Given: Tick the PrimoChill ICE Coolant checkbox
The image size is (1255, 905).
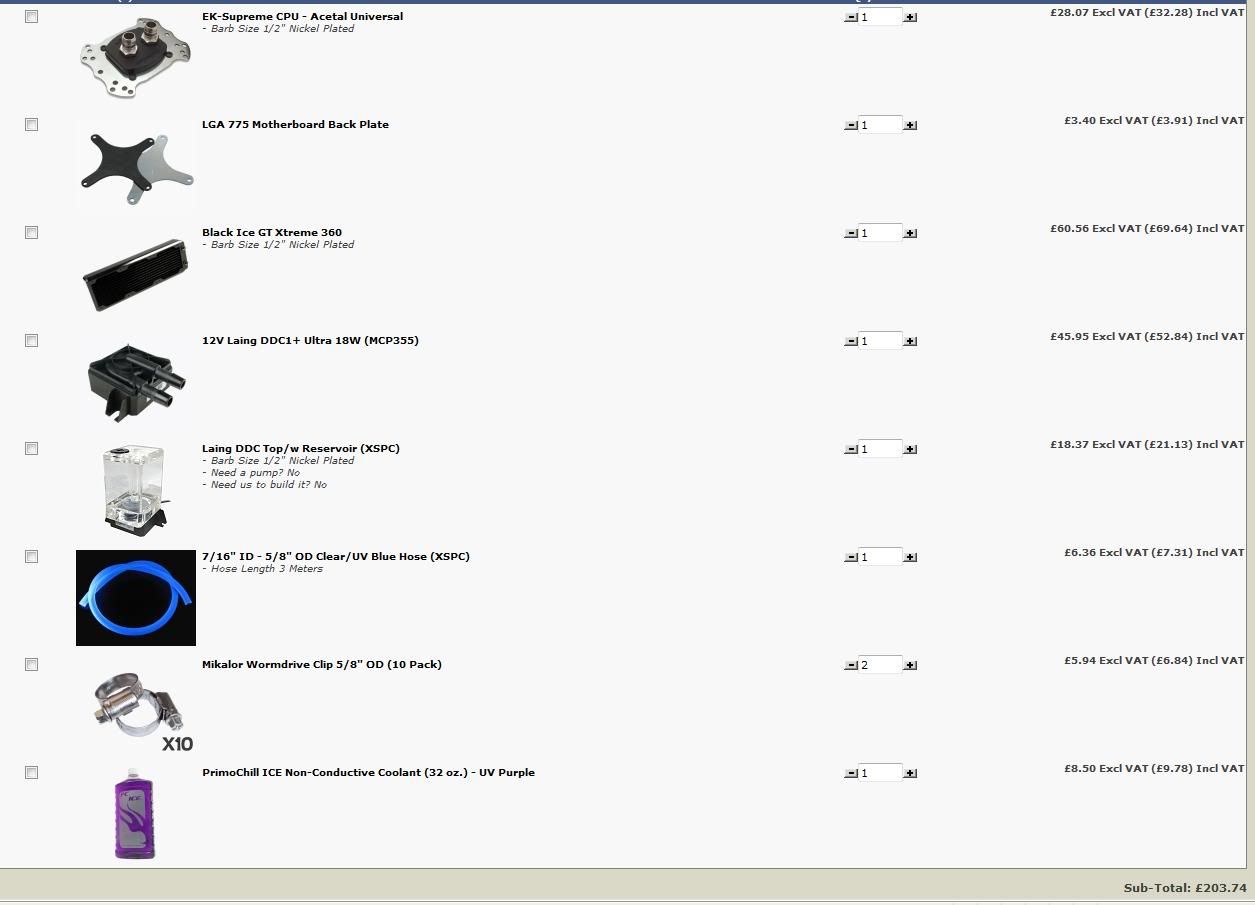Looking at the screenshot, I should point(31,773).
